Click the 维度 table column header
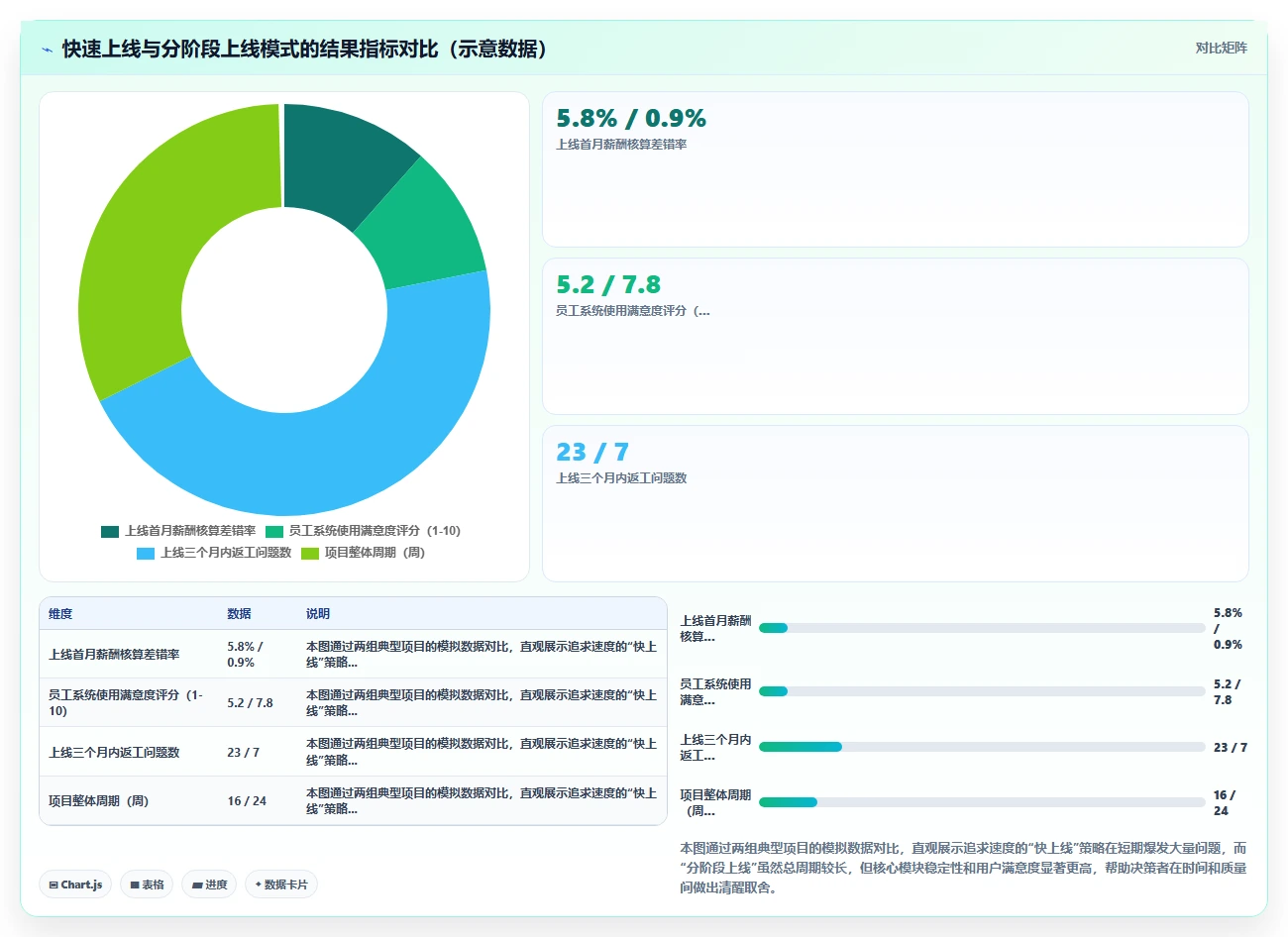 60,614
